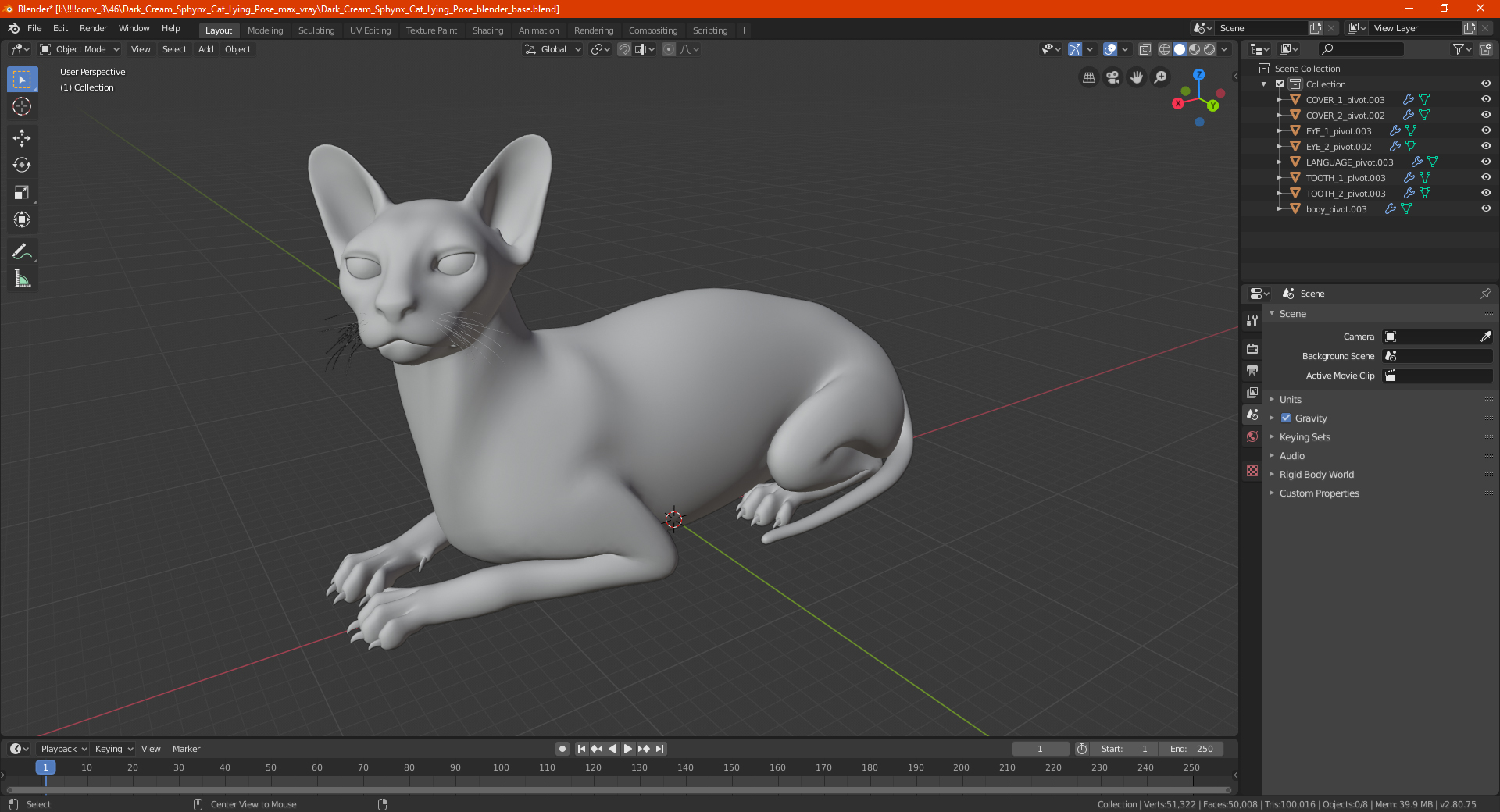Open the viewport Object menu
1500x812 pixels.
pyautogui.click(x=238, y=49)
